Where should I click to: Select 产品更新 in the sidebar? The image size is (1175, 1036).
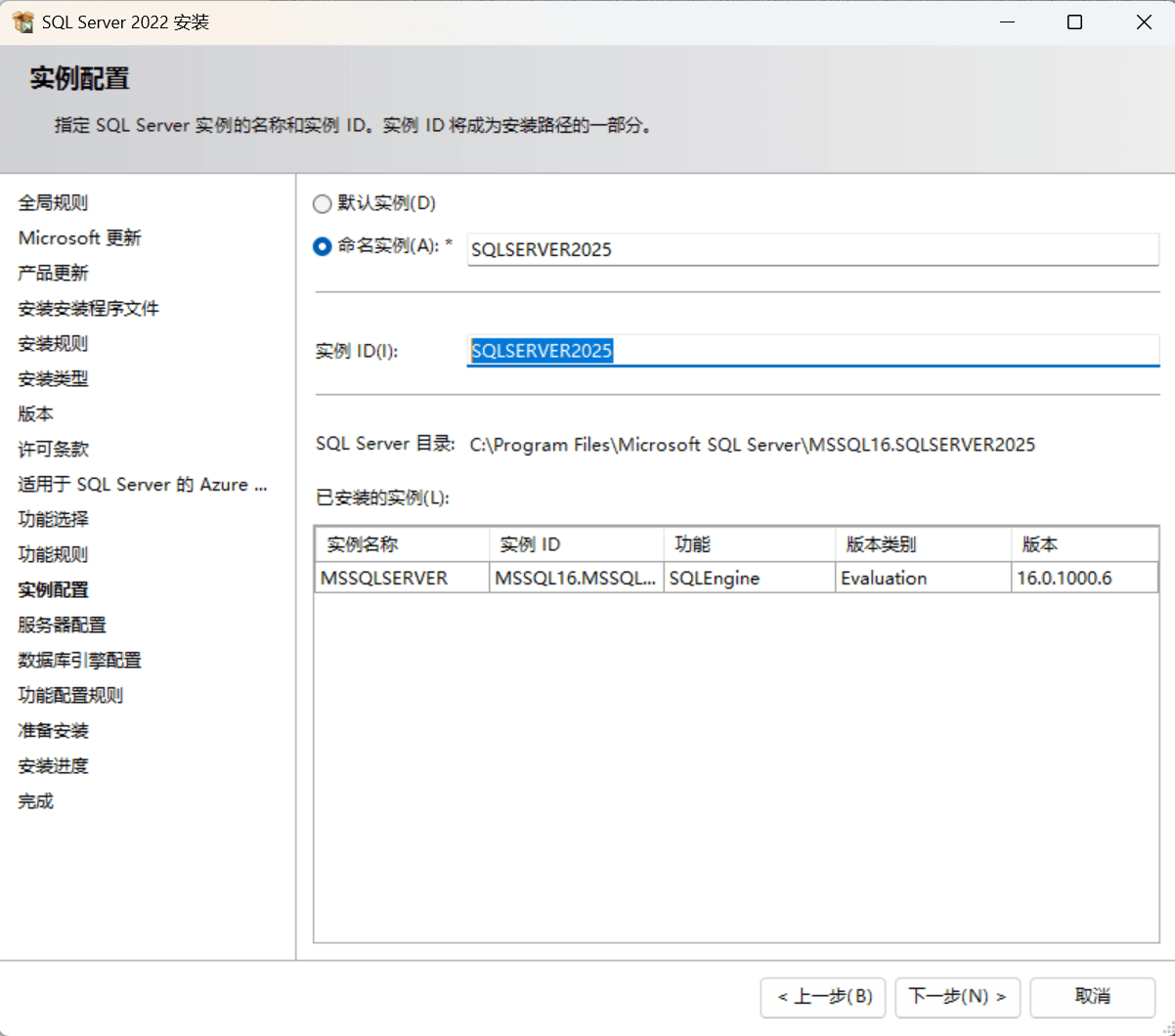53,273
